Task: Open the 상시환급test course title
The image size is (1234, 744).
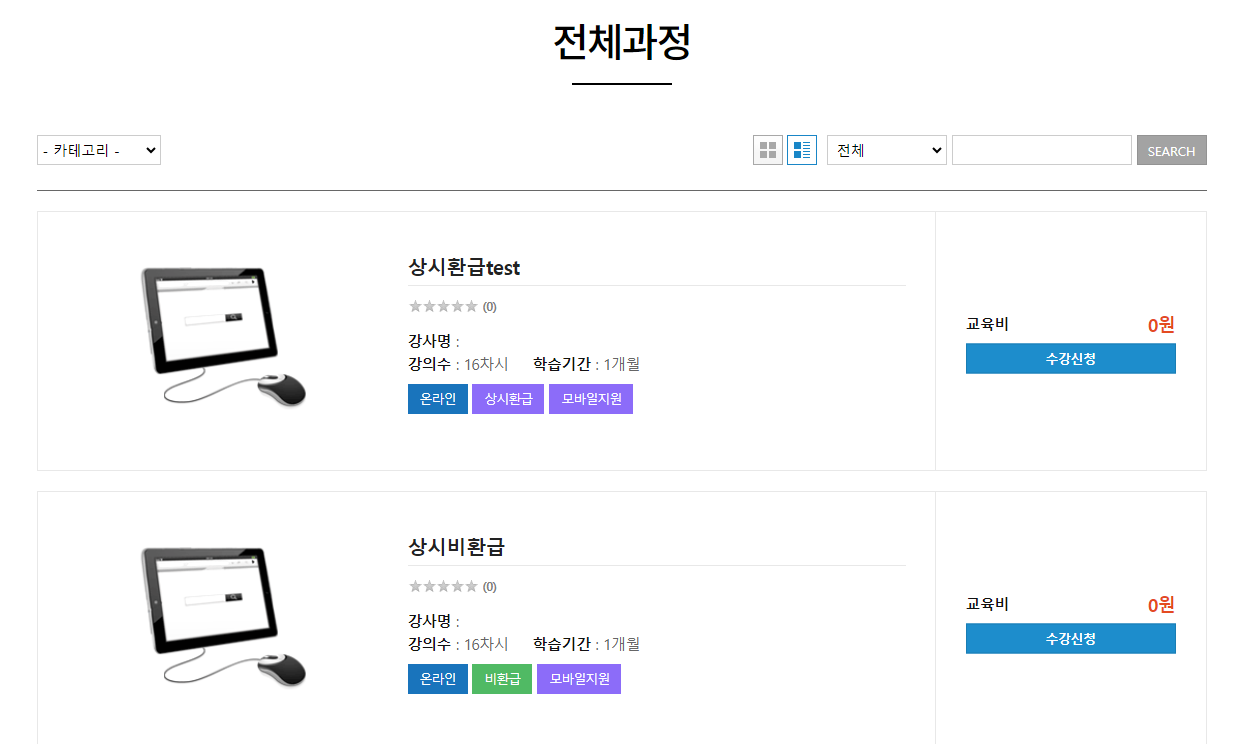Action: coord(464,267)
